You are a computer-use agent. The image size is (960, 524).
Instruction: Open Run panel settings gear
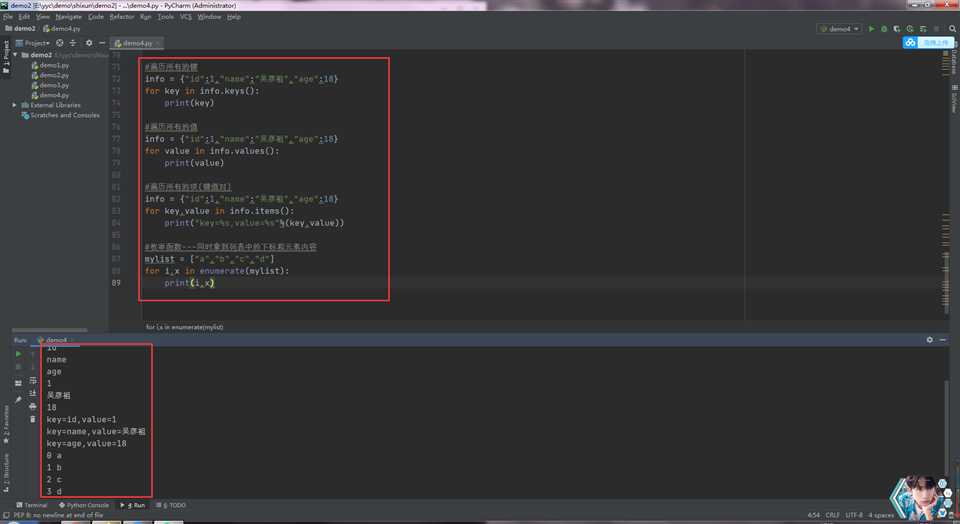pos(929,340)
